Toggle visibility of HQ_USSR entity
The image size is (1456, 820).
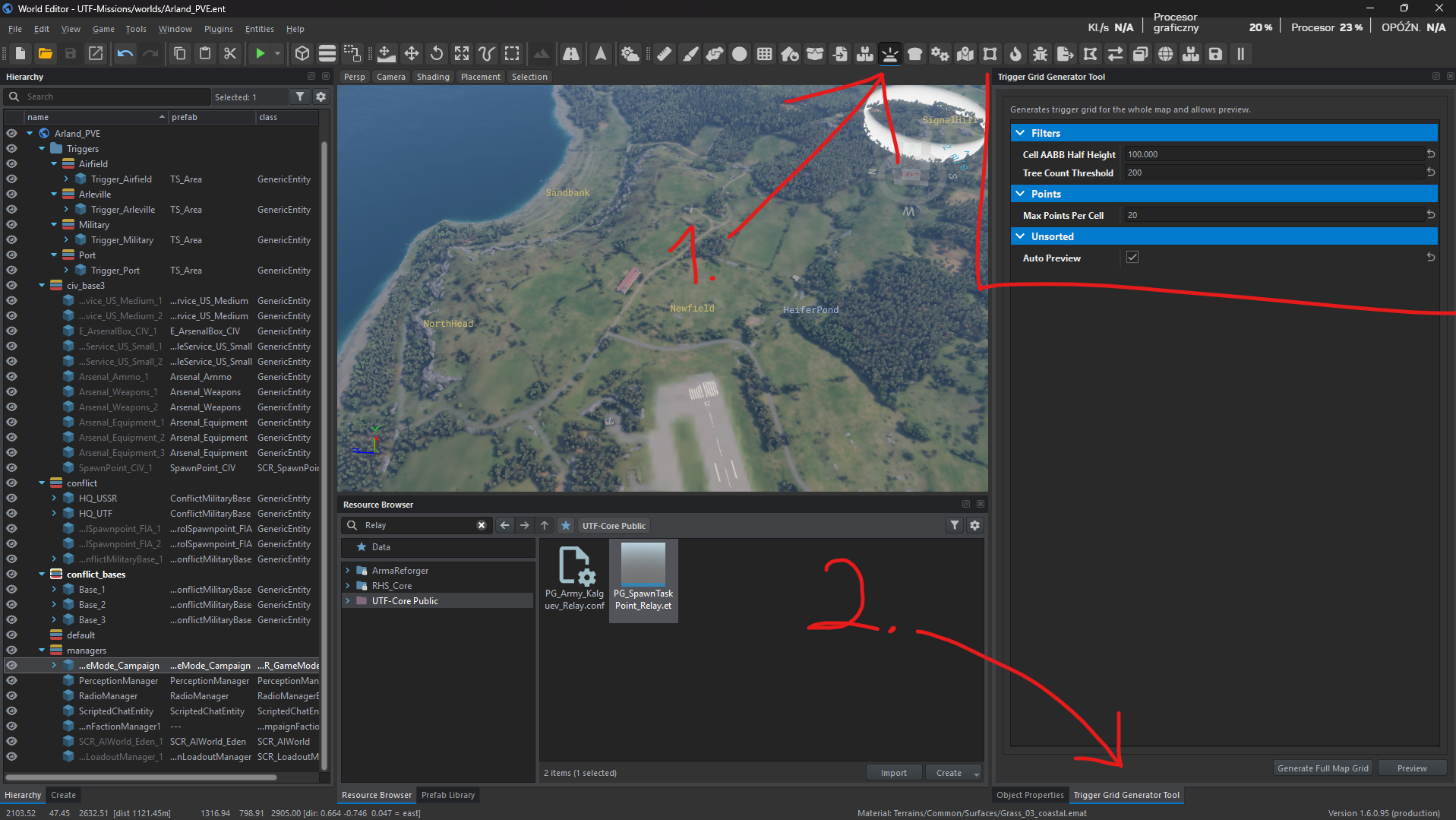click(11, 499)
